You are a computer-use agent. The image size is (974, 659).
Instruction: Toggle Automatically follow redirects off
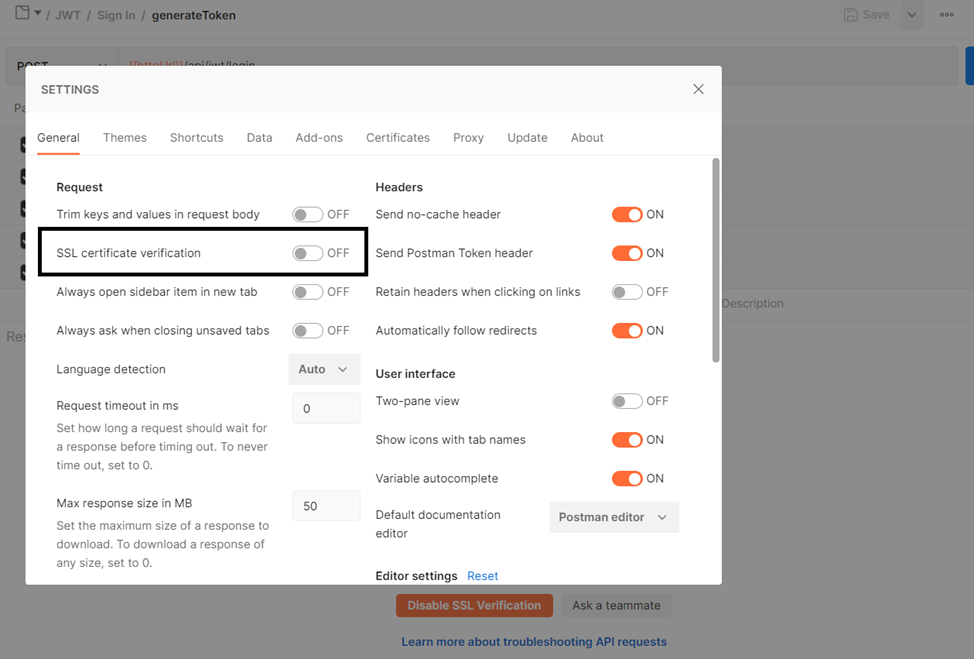point(627,330)
